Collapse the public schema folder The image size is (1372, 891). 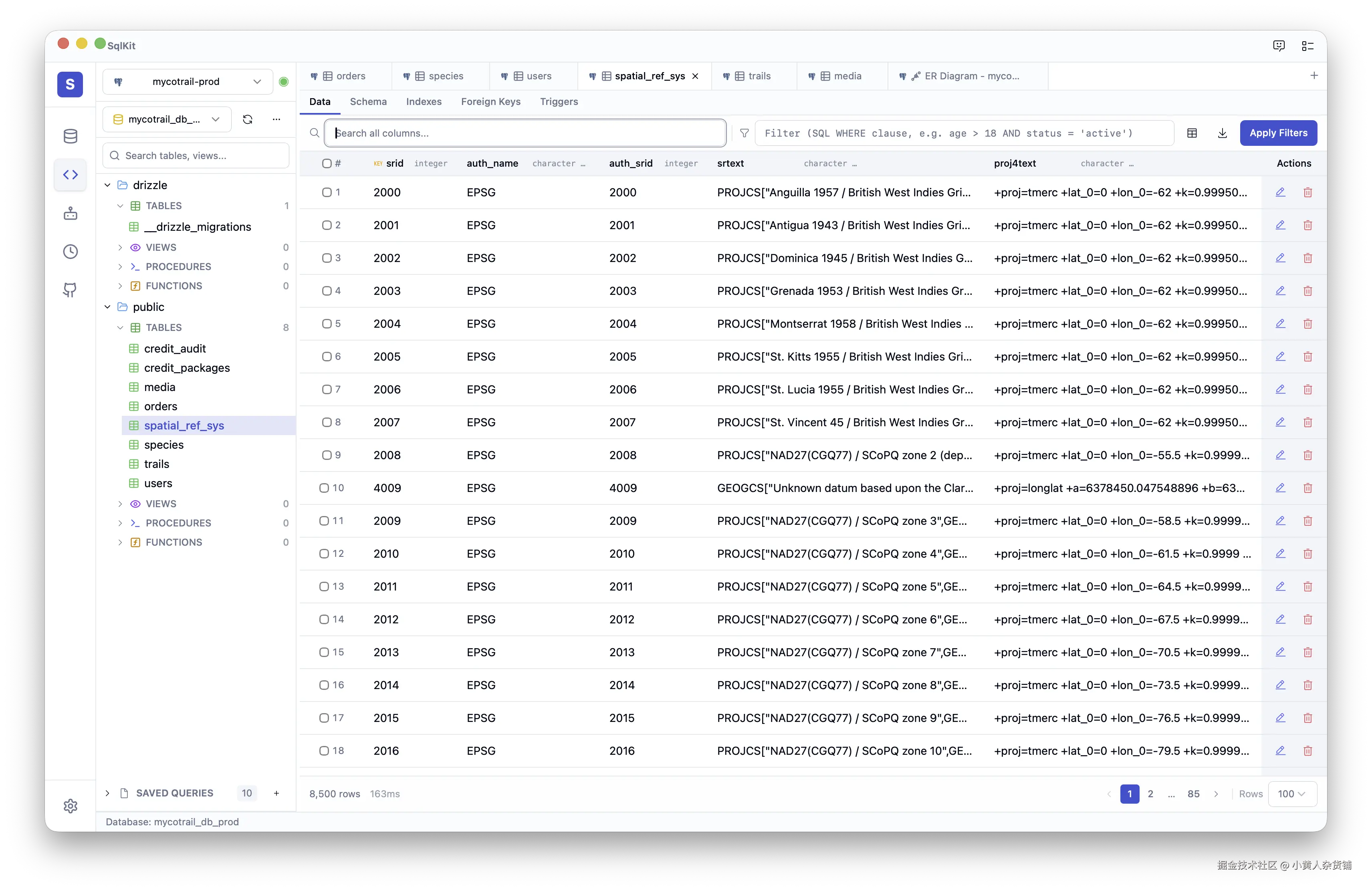point(107,307)
